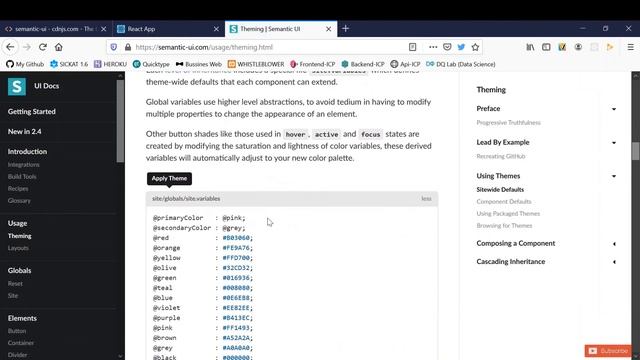Collapse the Lead By Example section arrow
Image resolution: width=640 pixels, height=360 pixels.
tap(614, 143)
